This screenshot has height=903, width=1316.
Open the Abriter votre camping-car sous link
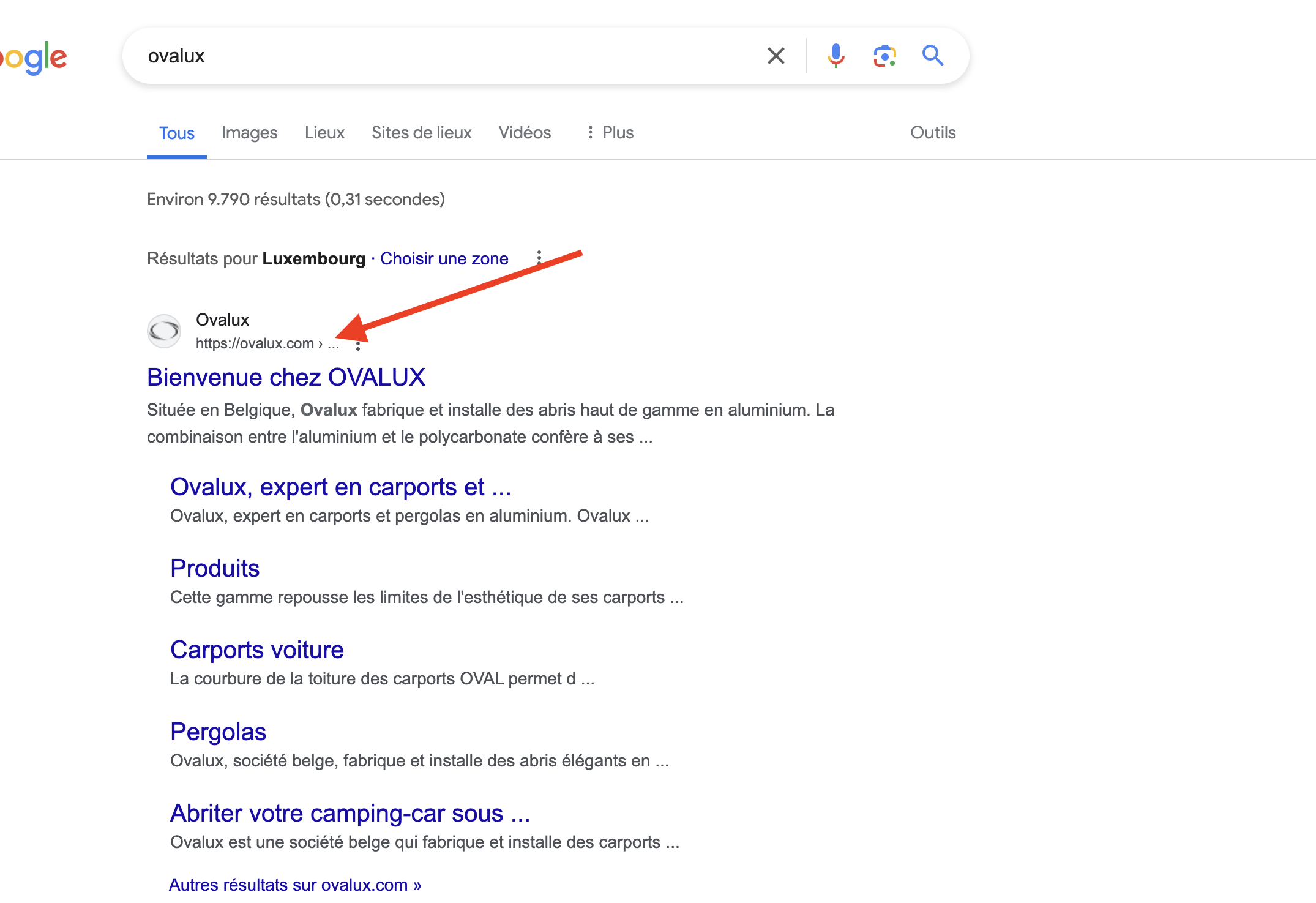350,814
